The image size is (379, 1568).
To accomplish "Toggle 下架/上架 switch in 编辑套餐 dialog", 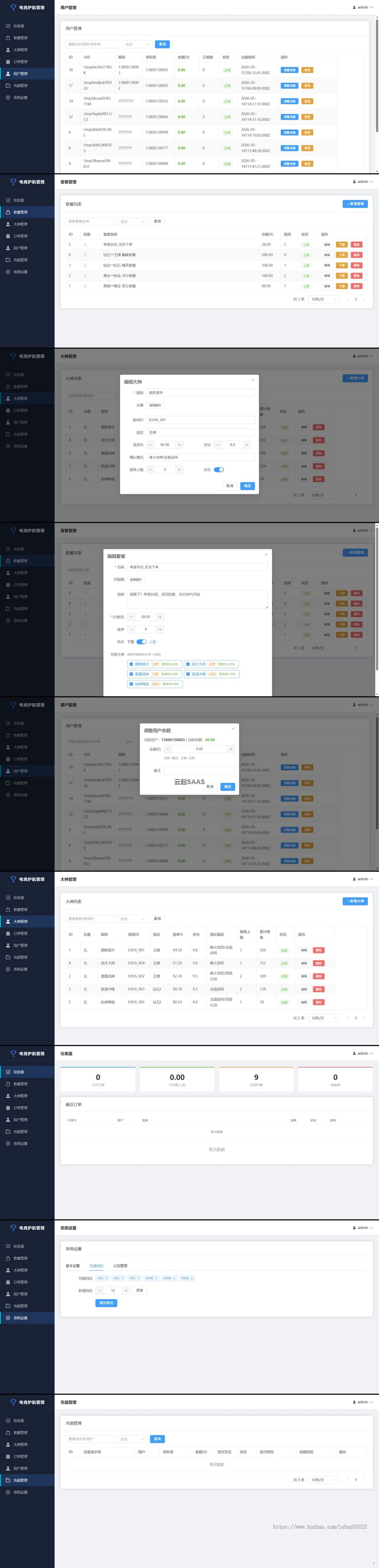I will pos(142,642).
